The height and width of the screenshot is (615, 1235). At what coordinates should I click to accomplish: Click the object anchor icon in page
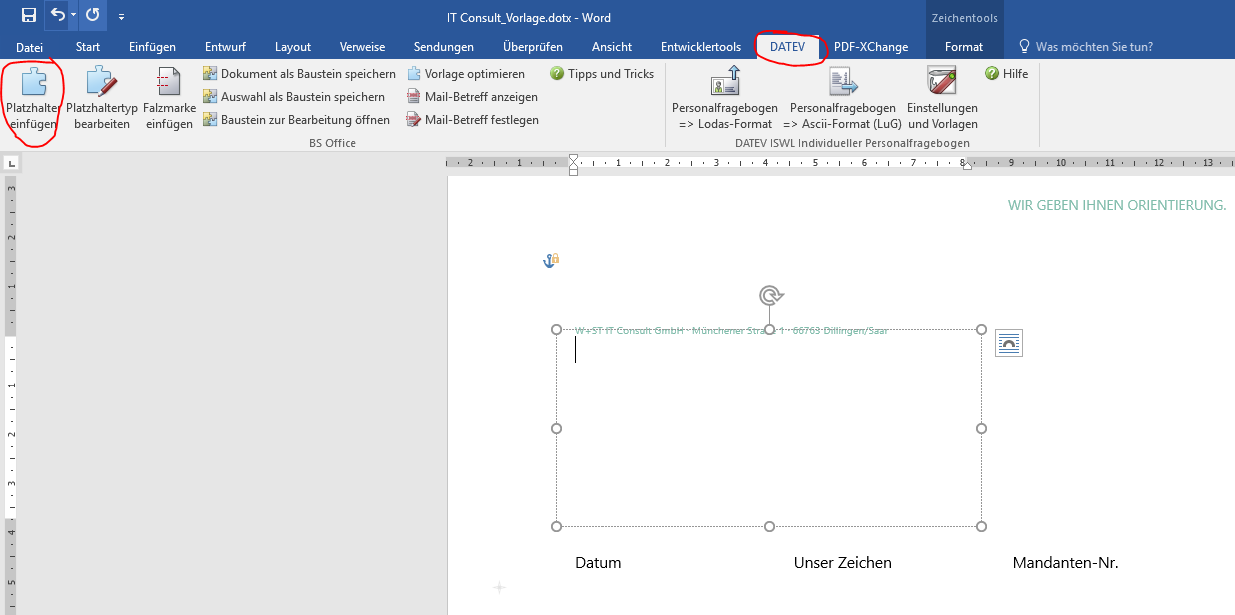click(550, 261)
